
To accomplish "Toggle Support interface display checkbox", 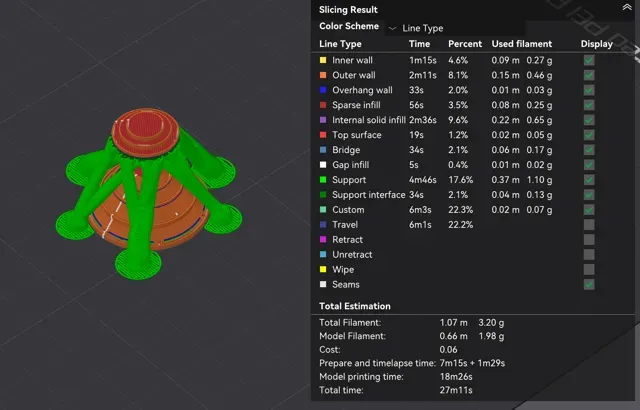I will [589, 195].
